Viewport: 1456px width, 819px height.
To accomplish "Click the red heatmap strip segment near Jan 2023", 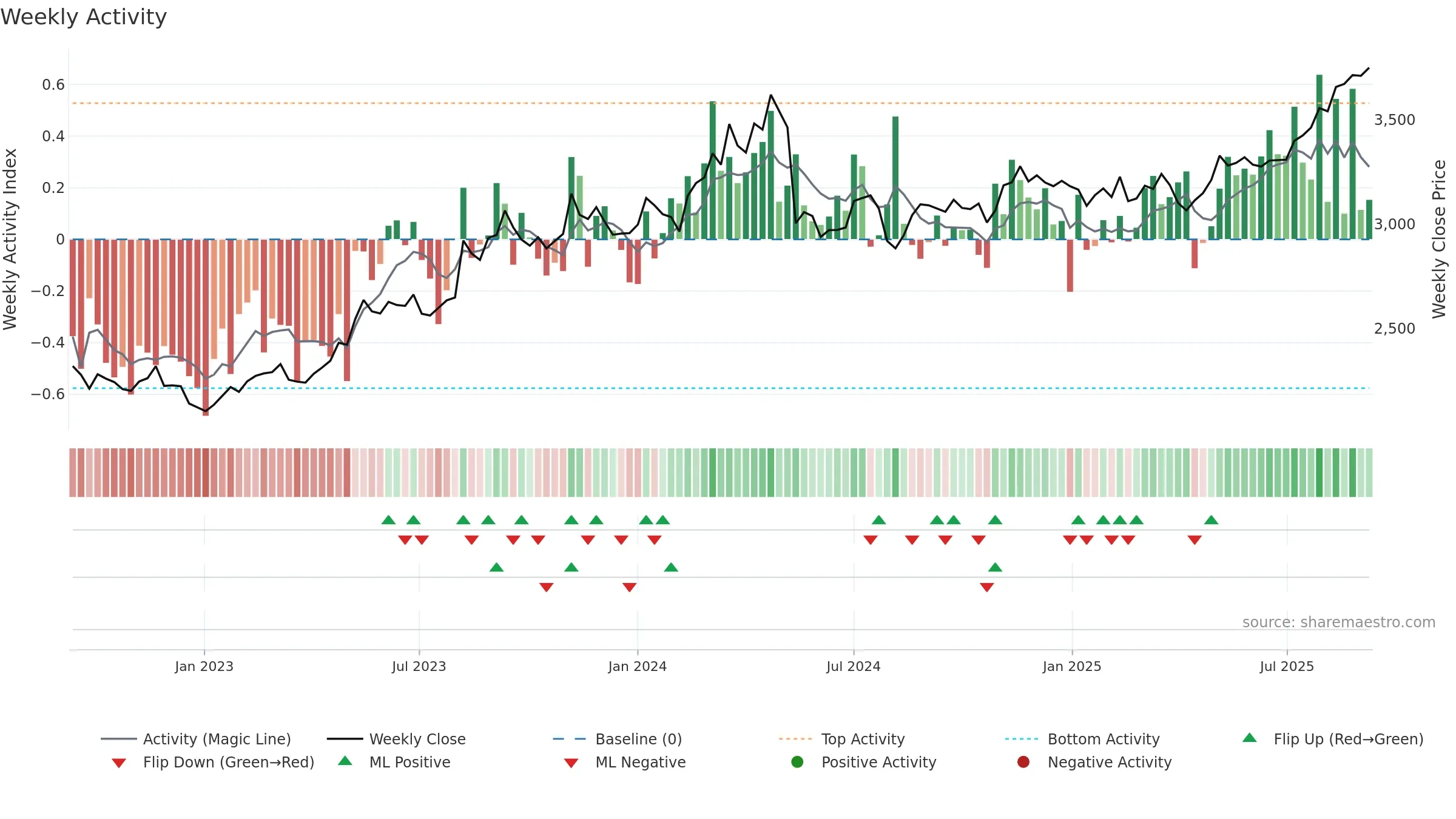I will pos(206,473).
